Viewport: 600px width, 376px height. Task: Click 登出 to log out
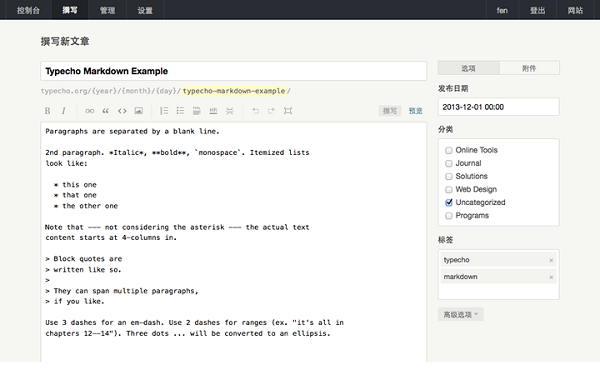537,10
